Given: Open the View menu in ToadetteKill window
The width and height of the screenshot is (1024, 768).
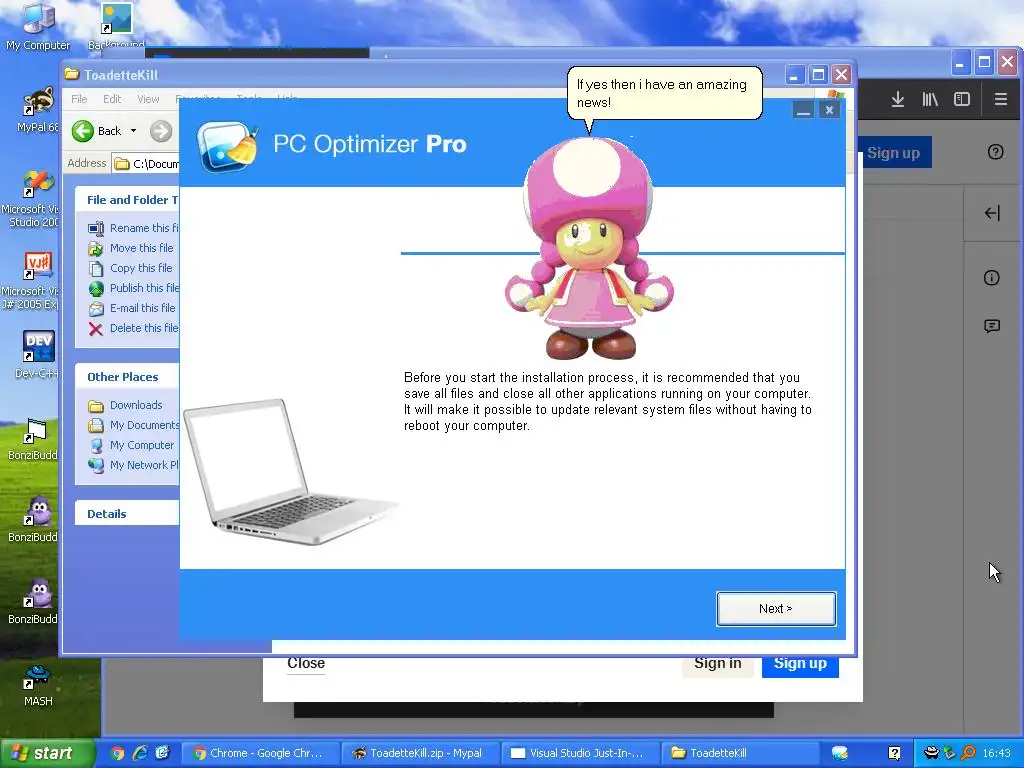Looking at the screenshot, I should (148, 99).
